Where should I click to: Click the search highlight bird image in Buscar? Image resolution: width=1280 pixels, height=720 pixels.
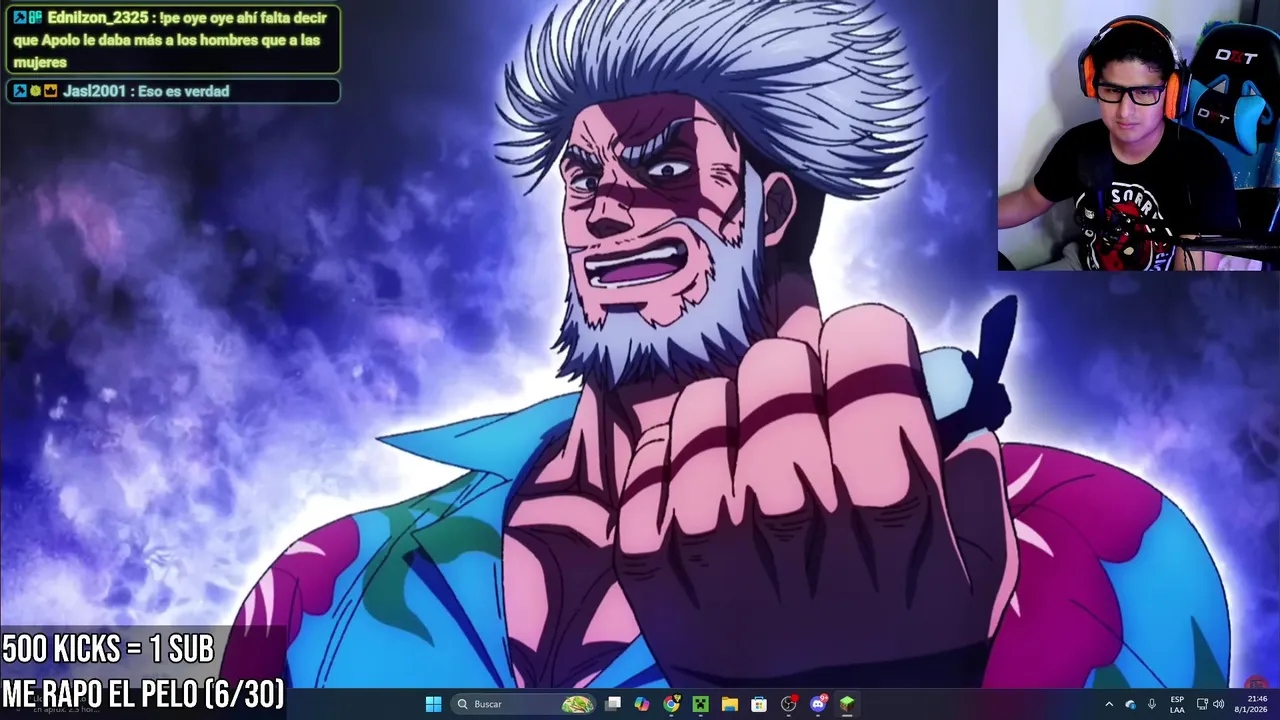[x=578, y=704]
